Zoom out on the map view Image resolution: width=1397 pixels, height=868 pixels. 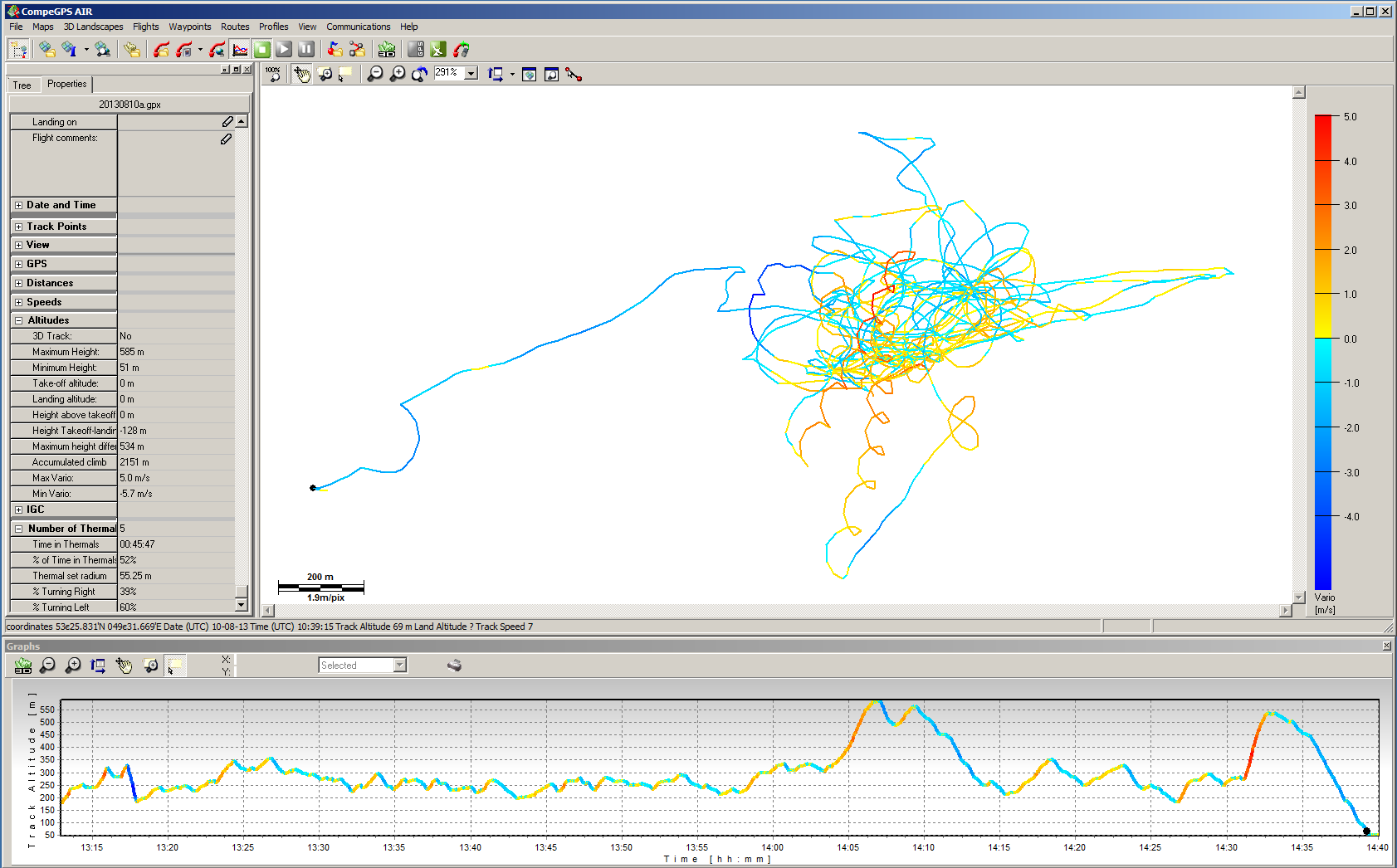click(375, 75)
